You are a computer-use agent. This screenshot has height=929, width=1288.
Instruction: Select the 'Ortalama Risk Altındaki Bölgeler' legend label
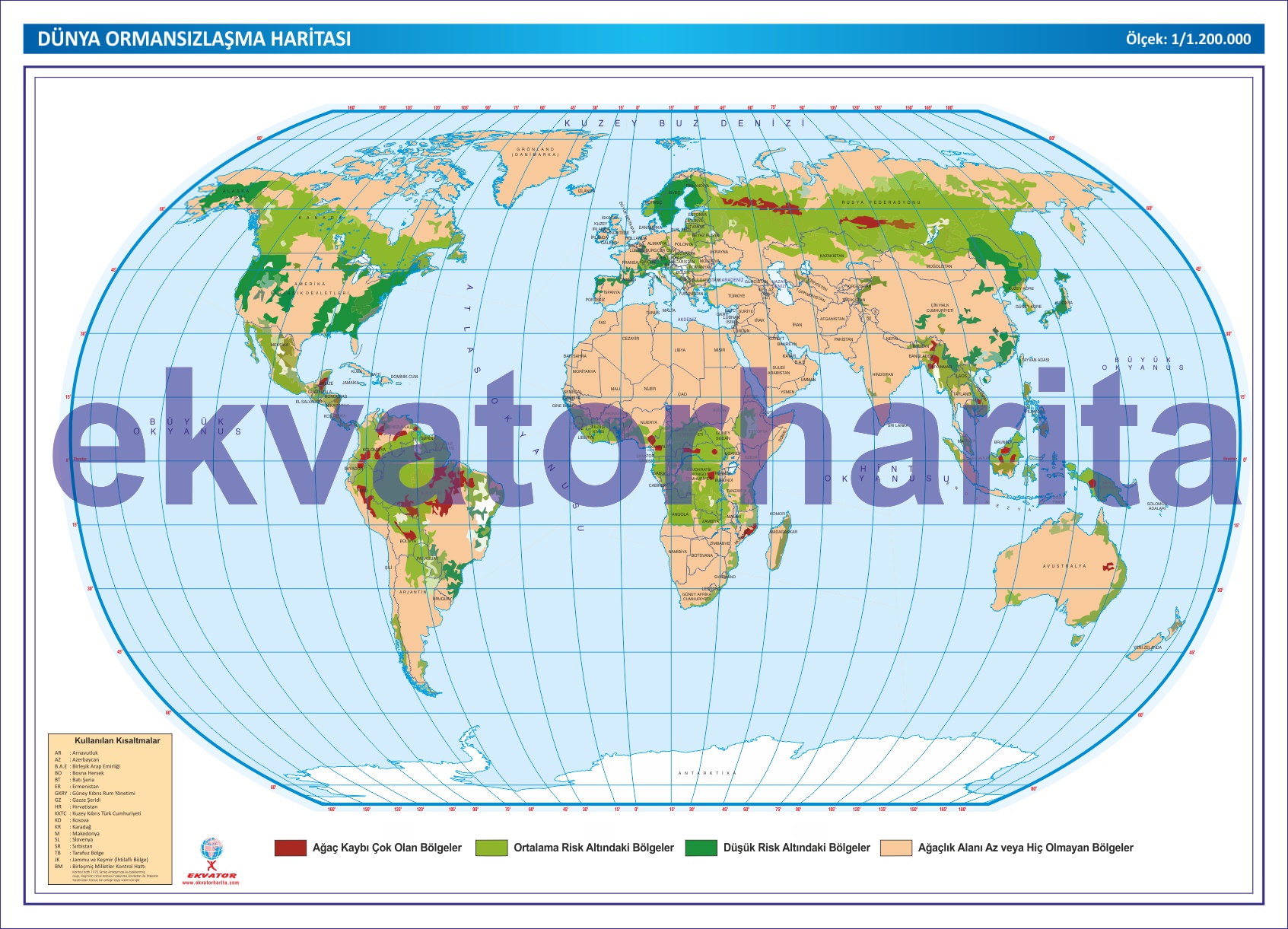593,848
